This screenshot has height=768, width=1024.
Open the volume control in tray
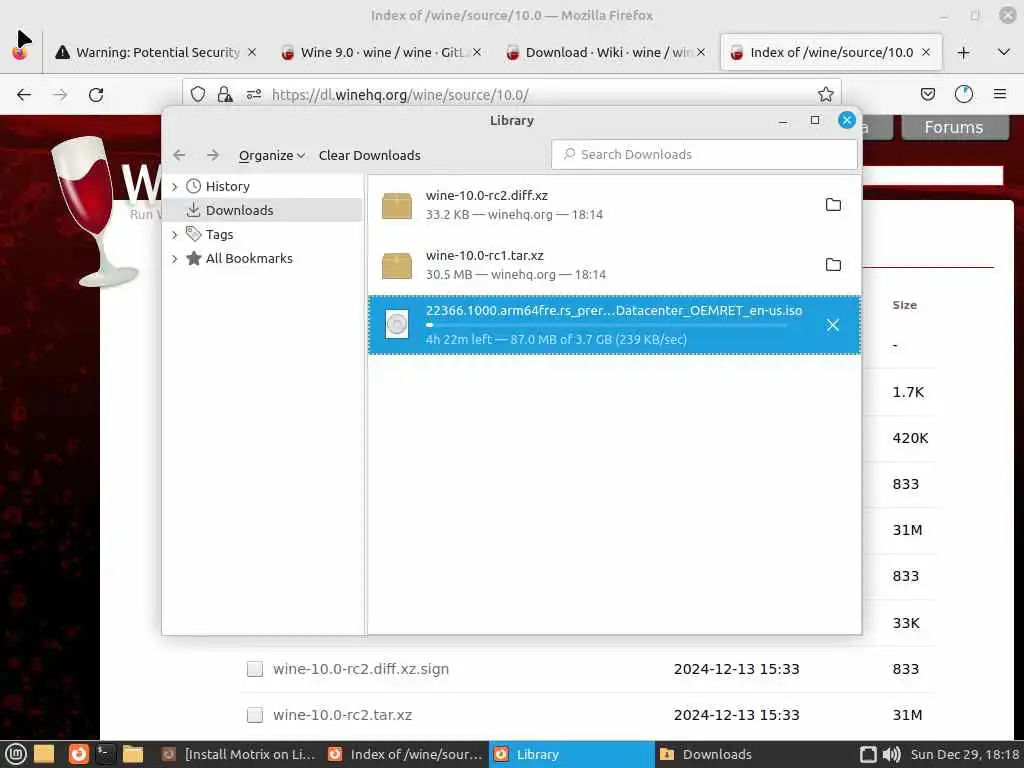click(891, 754)
